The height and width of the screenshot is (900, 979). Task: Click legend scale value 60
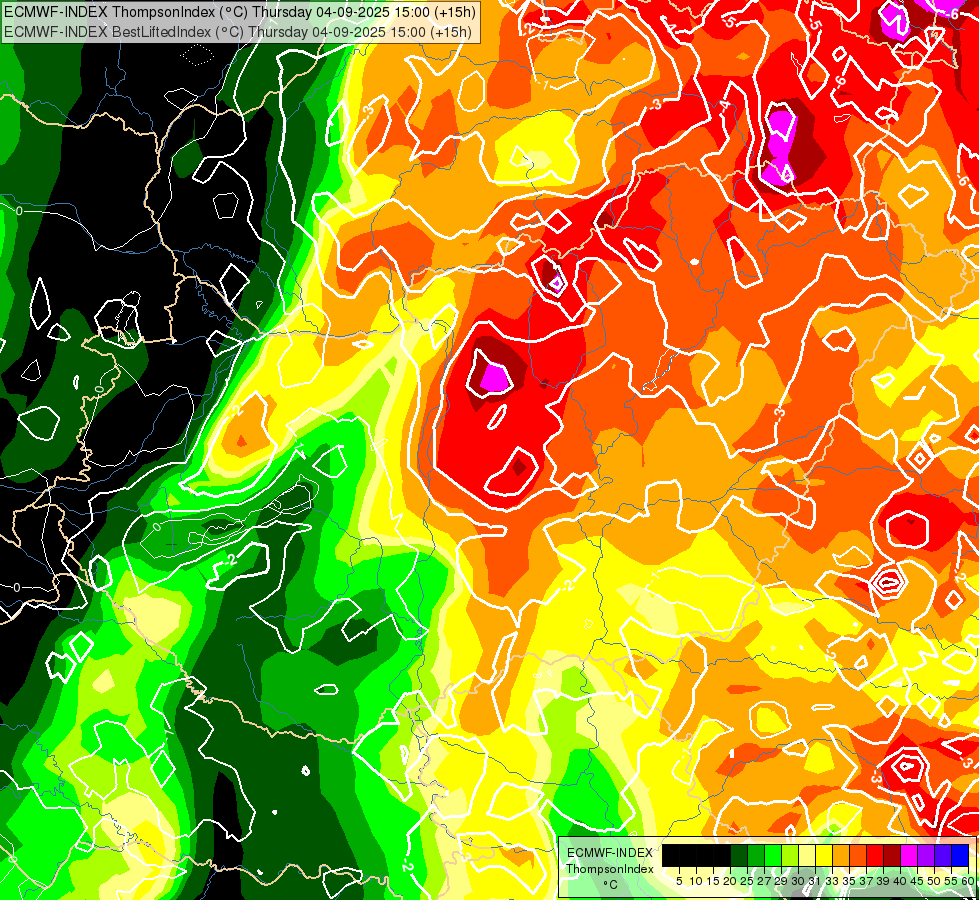968,881
